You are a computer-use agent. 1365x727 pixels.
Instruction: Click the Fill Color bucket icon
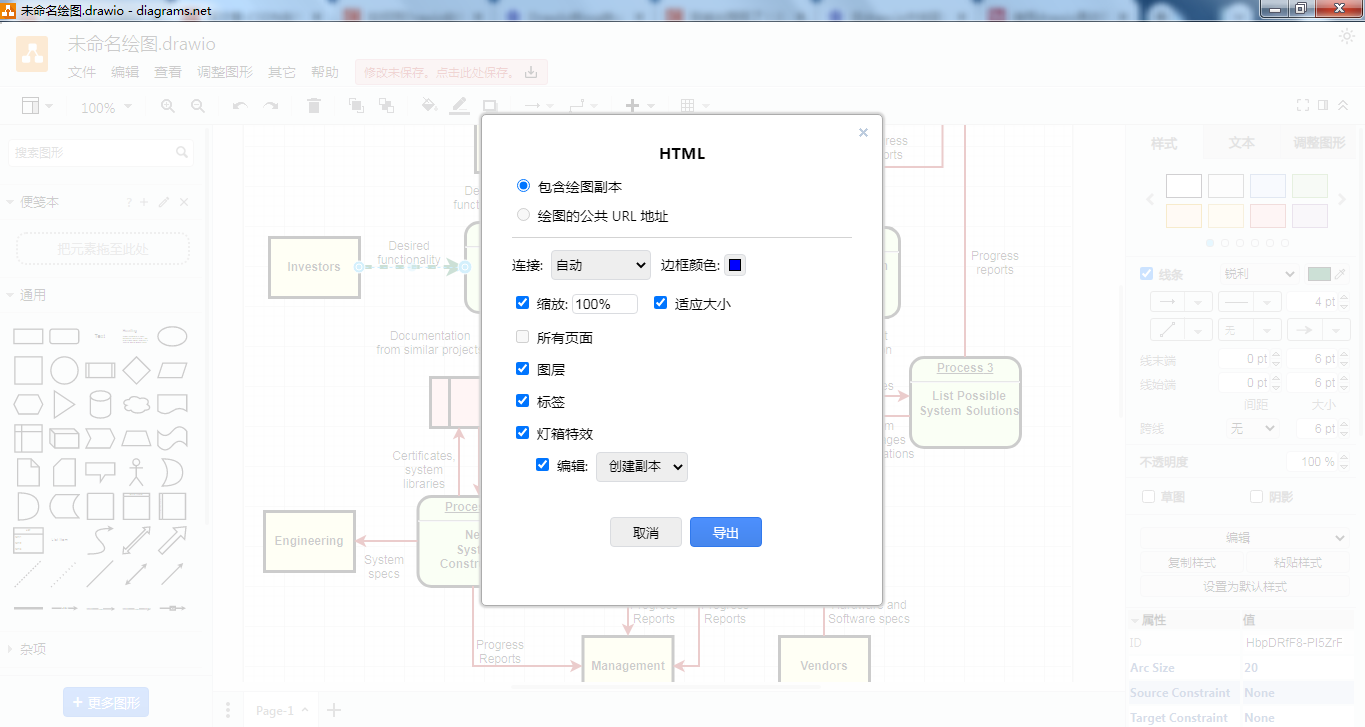428,106
